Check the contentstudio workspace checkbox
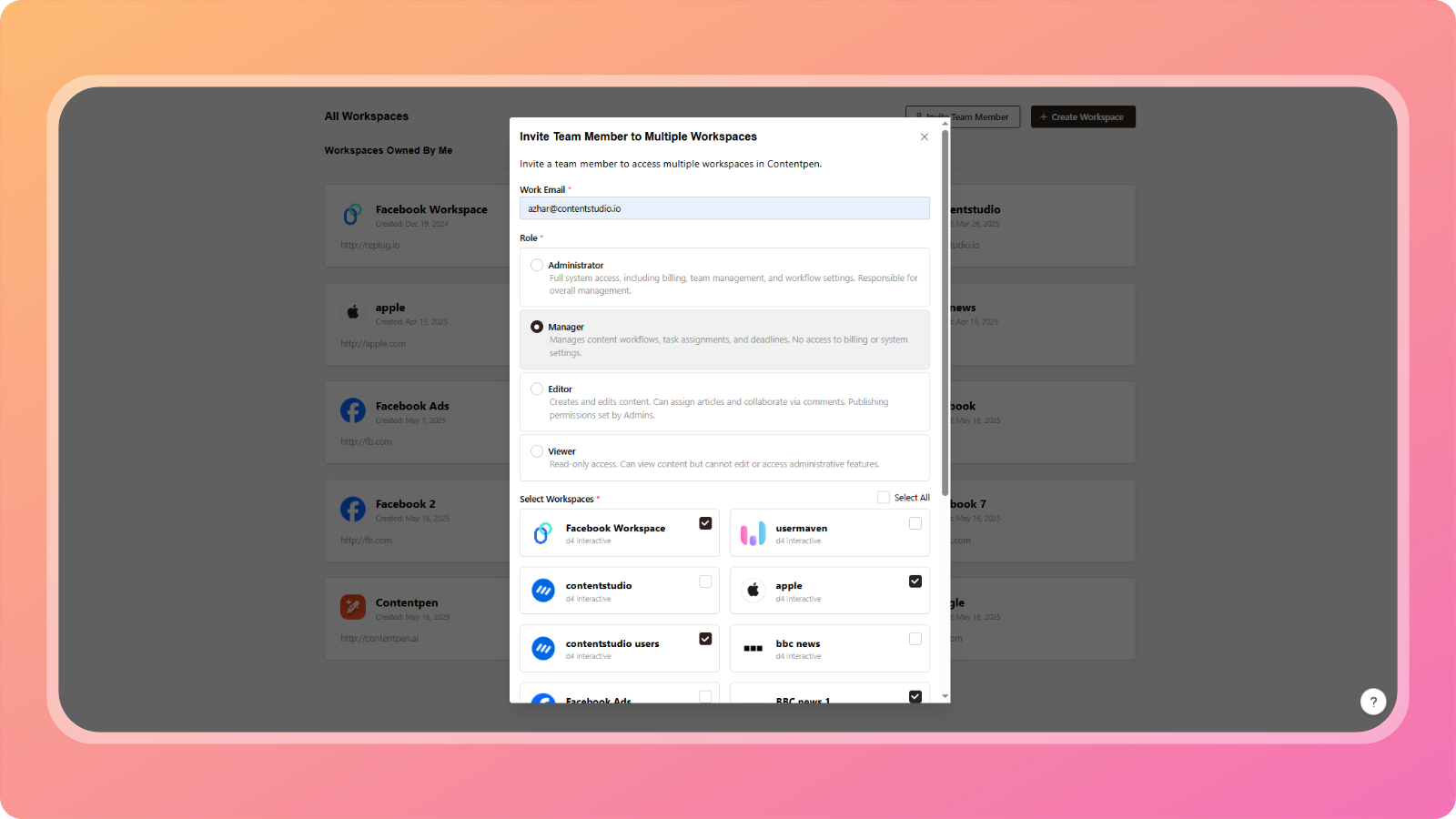Image resolution: width=1456 pixels, height=819 pixels. 705,581
